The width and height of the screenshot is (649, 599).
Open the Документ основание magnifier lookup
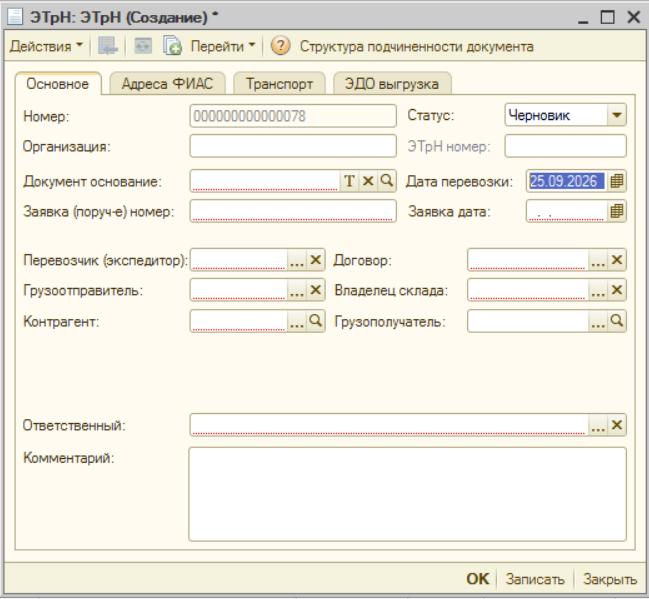pos(387,181)
